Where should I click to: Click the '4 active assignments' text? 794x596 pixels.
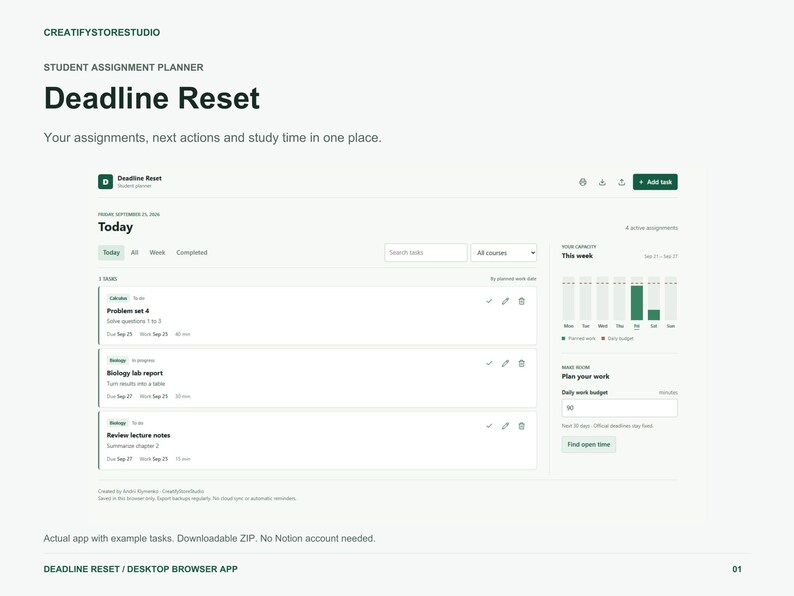pos(651,228)
